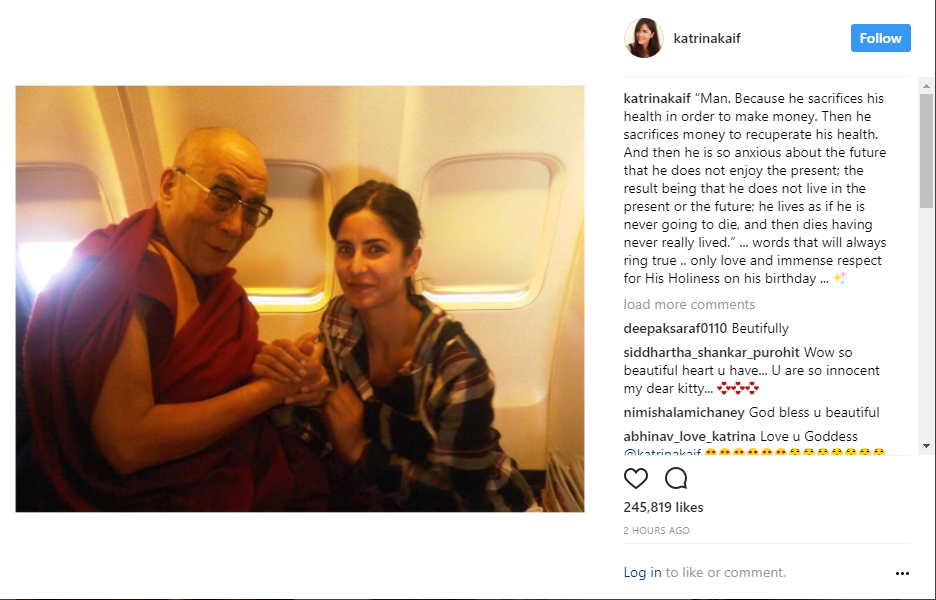Screen dimensions: 936x600
Task: Click the comments scrollbar thumb
Action: (926, 151)
